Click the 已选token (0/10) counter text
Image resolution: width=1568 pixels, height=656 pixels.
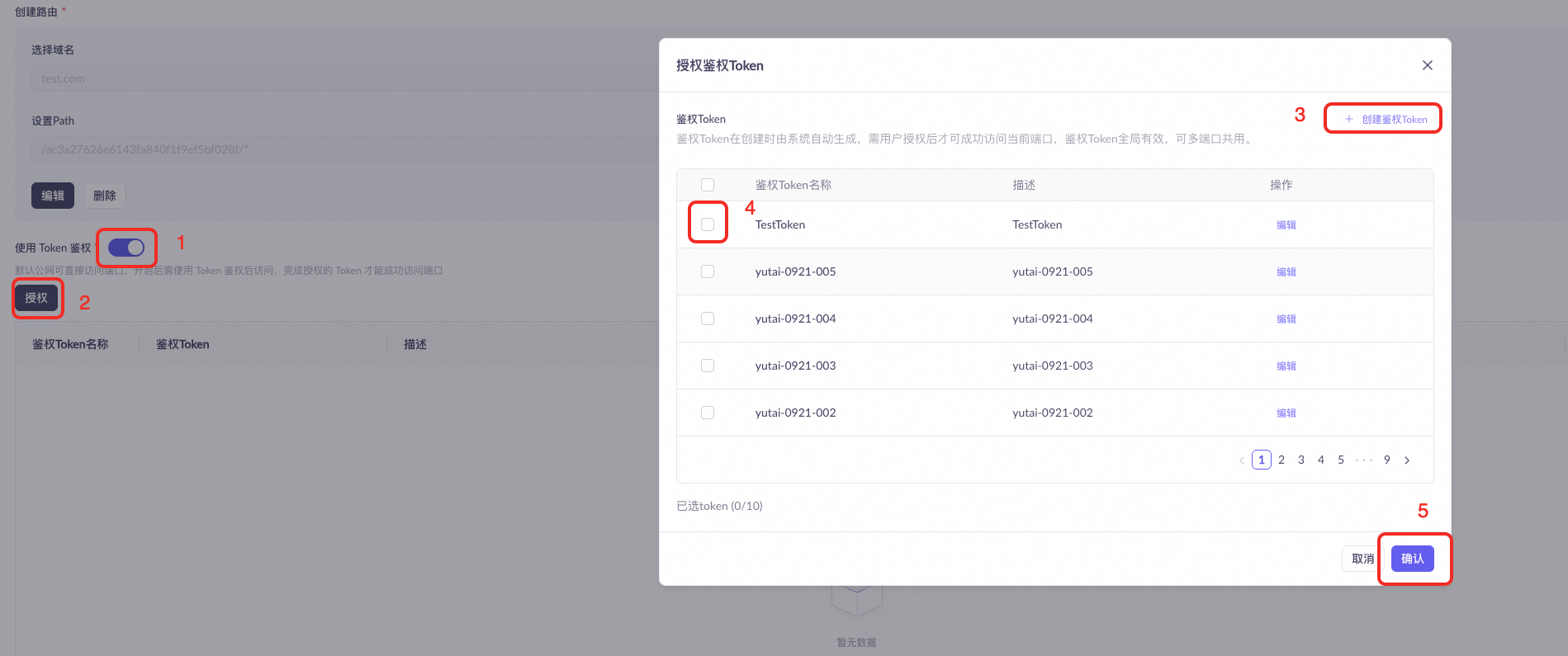(719, 506)
